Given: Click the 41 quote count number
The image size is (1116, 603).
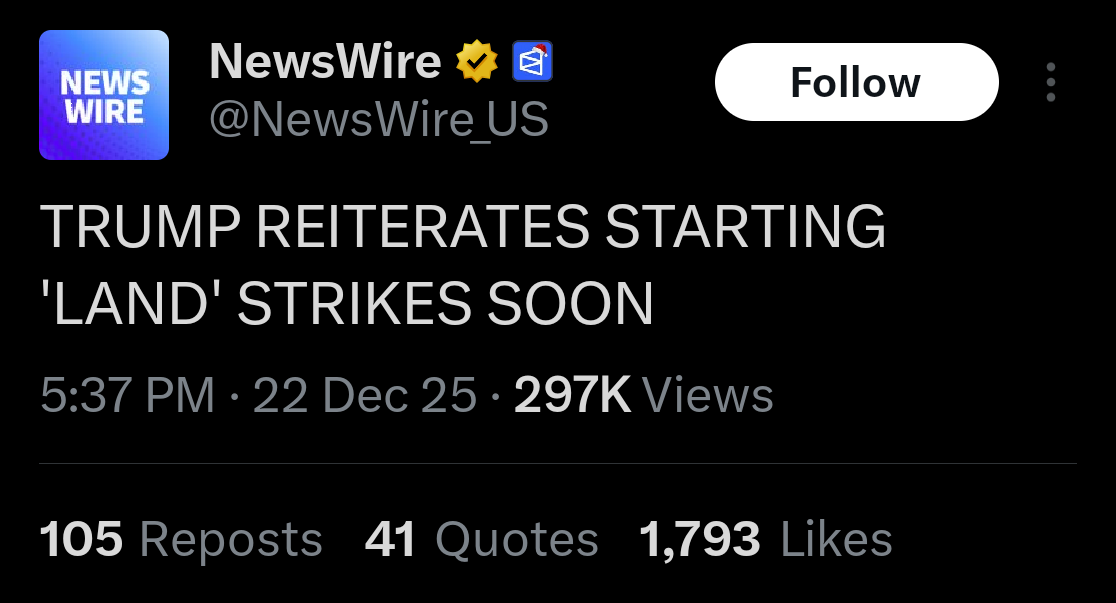Looking at the screenshot, I should point(390,539).
